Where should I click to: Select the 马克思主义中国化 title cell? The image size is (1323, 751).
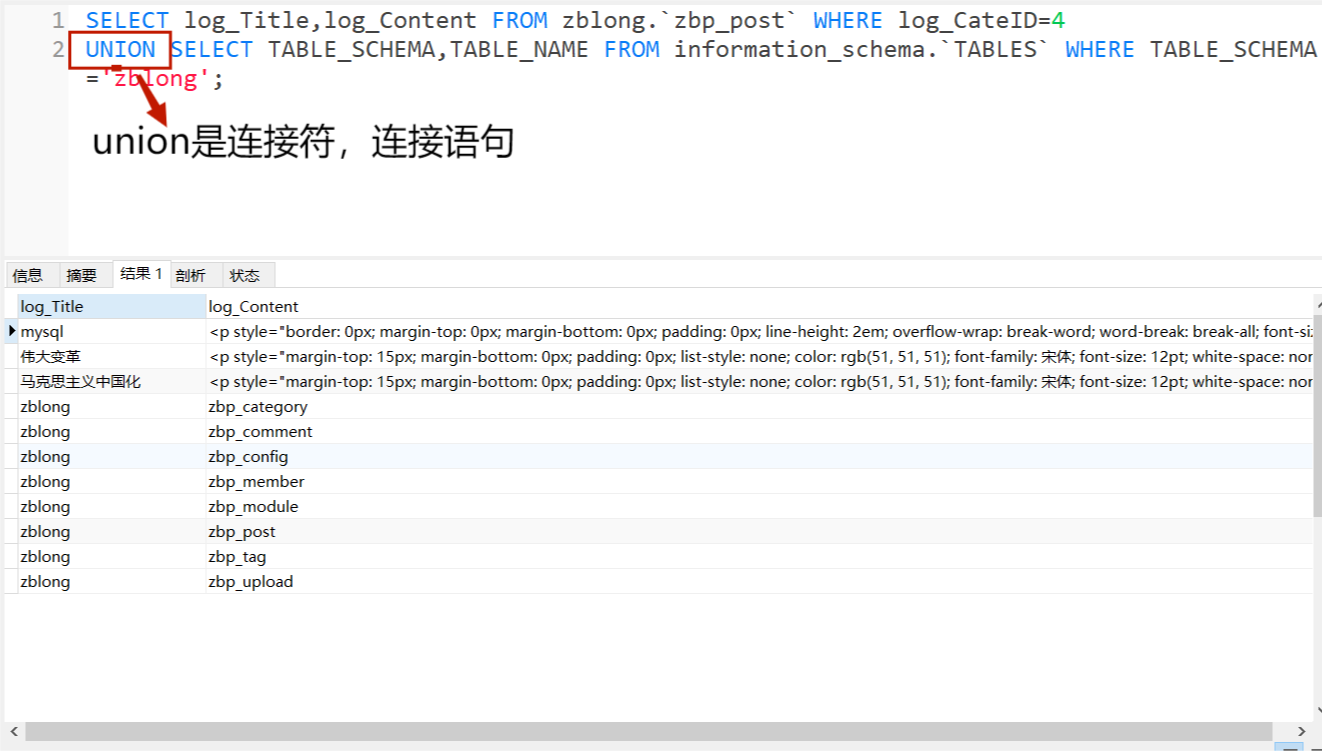(111, 381)
